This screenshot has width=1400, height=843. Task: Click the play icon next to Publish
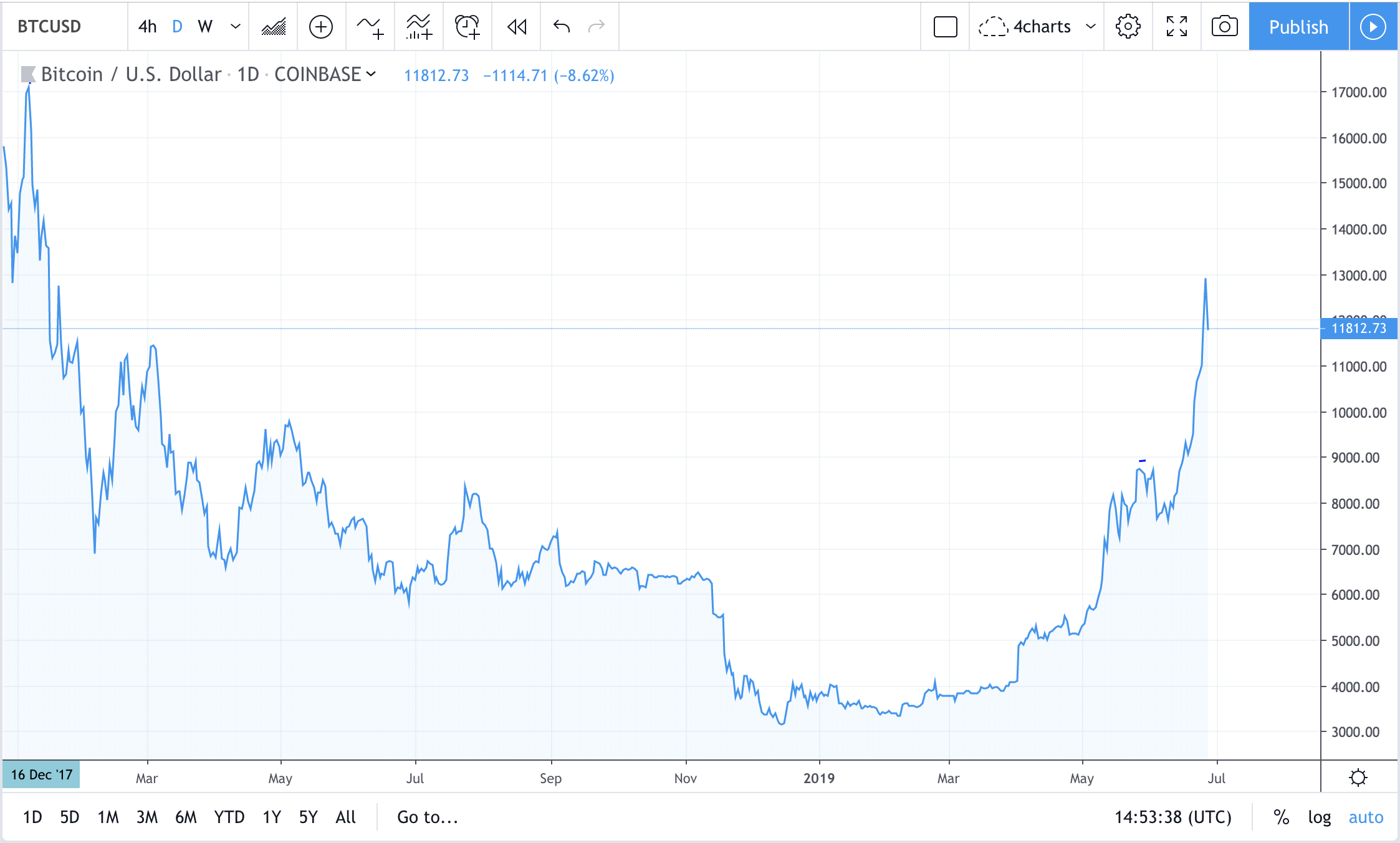click(1373, 27)
